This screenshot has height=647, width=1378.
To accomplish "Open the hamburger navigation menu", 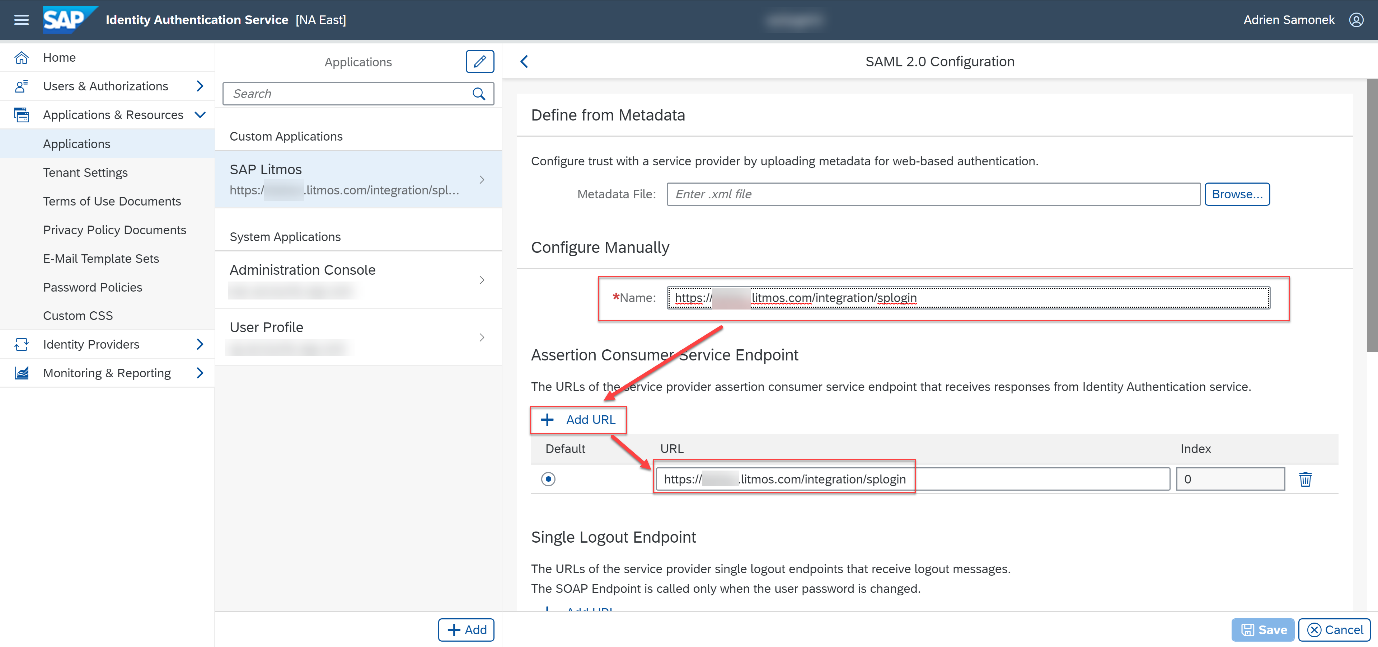I will 21,20.
